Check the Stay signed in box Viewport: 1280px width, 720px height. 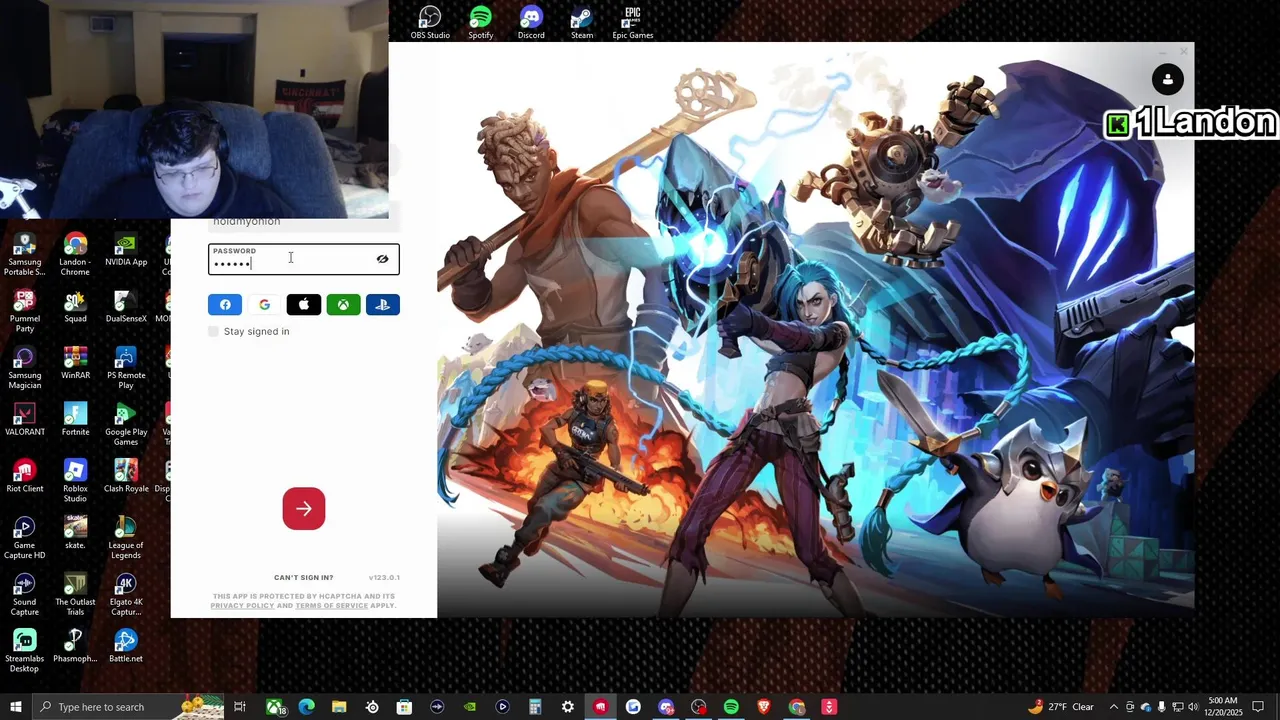(213, 331)
